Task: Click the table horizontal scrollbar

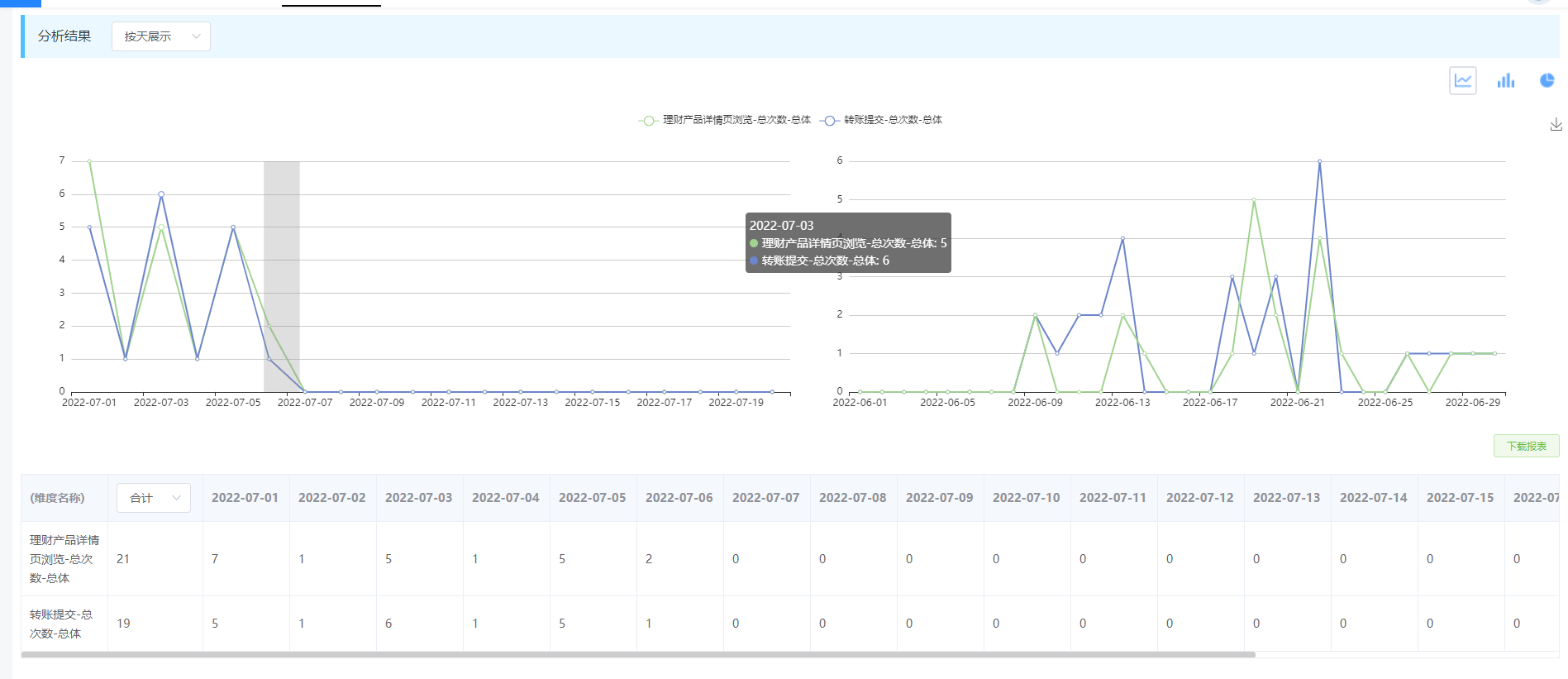Action: [x=638, y=654]
